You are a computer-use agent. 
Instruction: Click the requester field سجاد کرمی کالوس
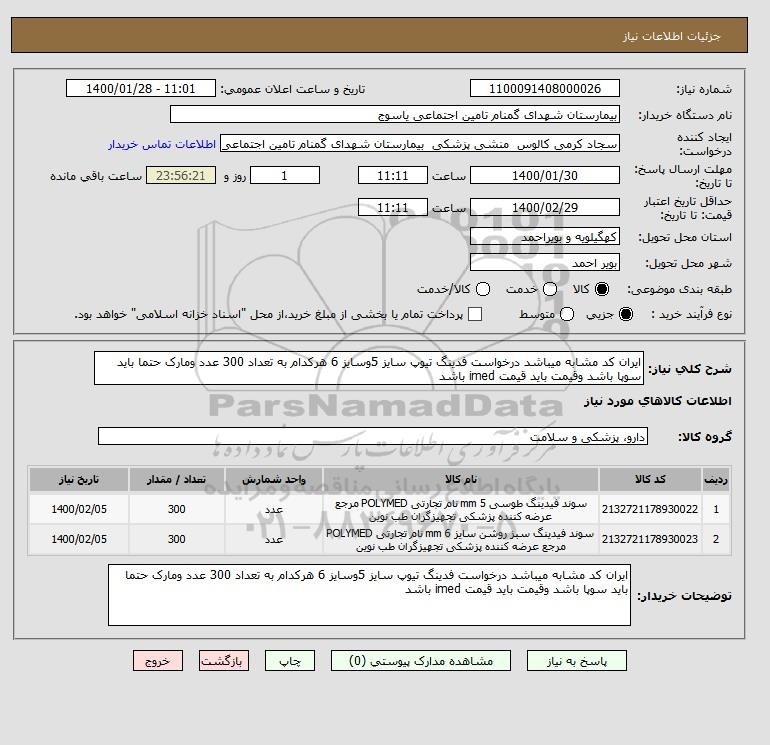pyautogui.click(x=420, y=143)
